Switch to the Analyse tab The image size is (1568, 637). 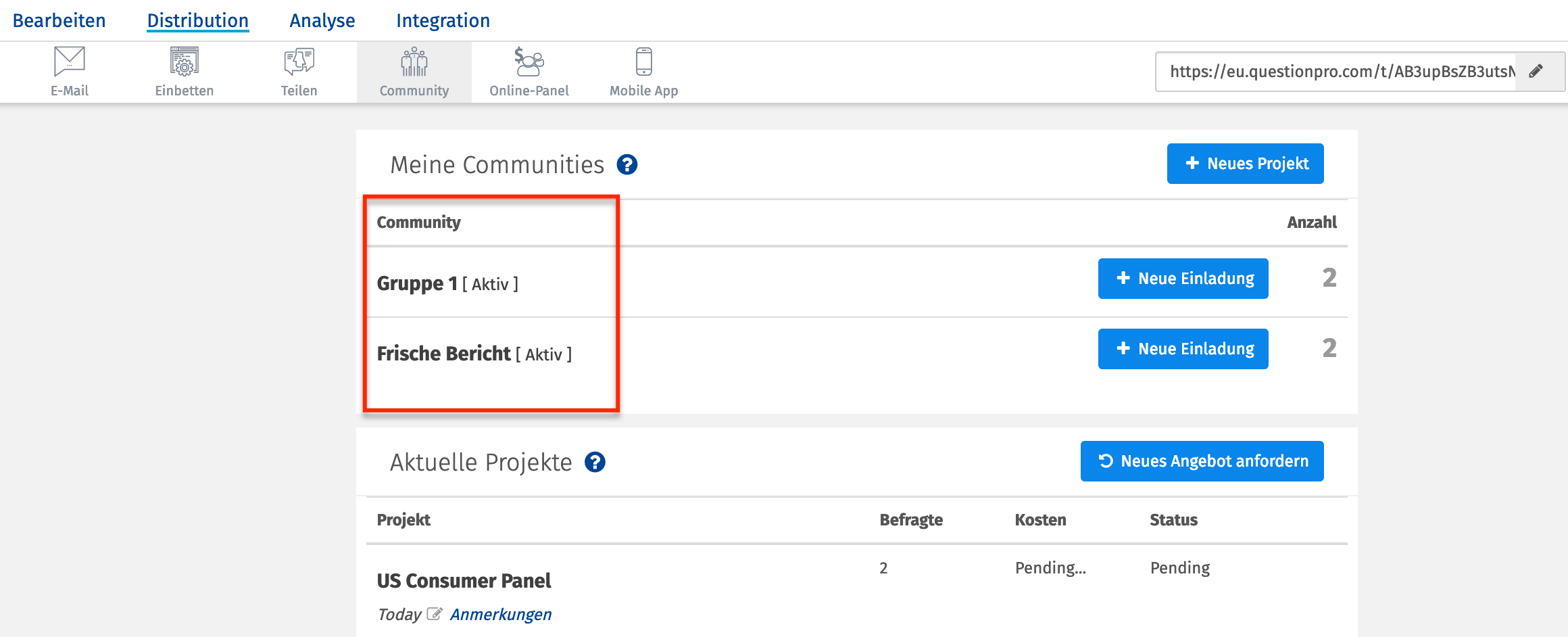coord(322,20)
